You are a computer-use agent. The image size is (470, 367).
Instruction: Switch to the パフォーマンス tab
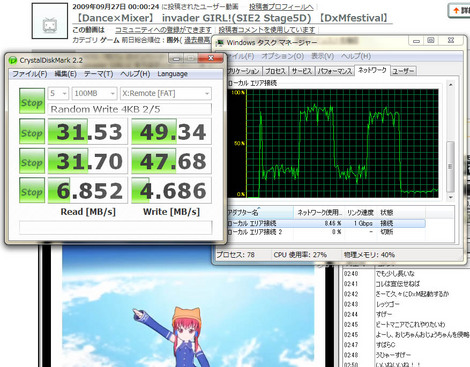[x=335, y=71]
